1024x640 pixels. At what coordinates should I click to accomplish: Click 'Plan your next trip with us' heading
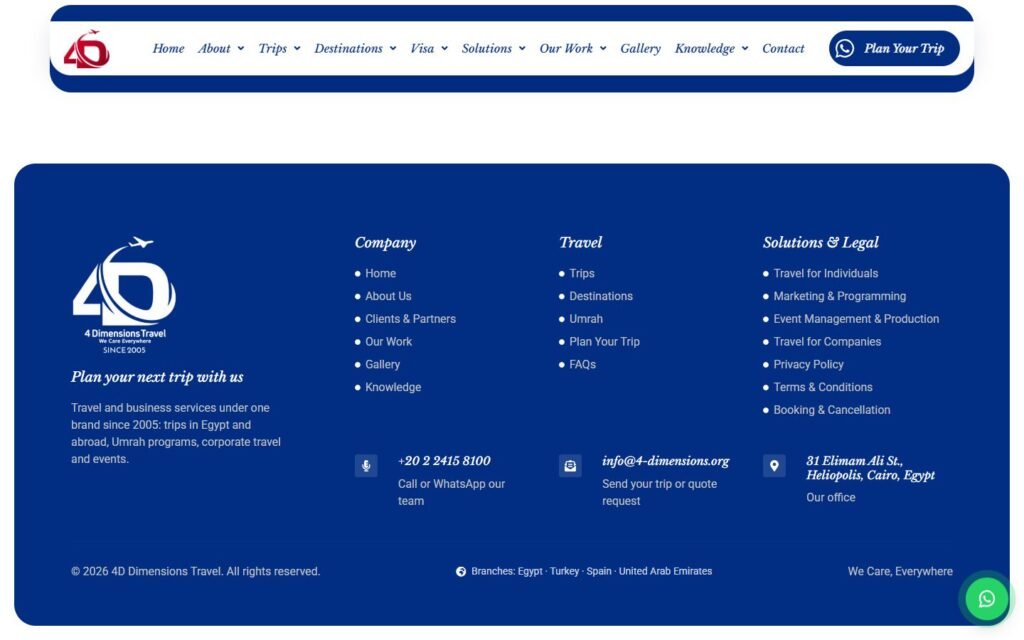157,377
